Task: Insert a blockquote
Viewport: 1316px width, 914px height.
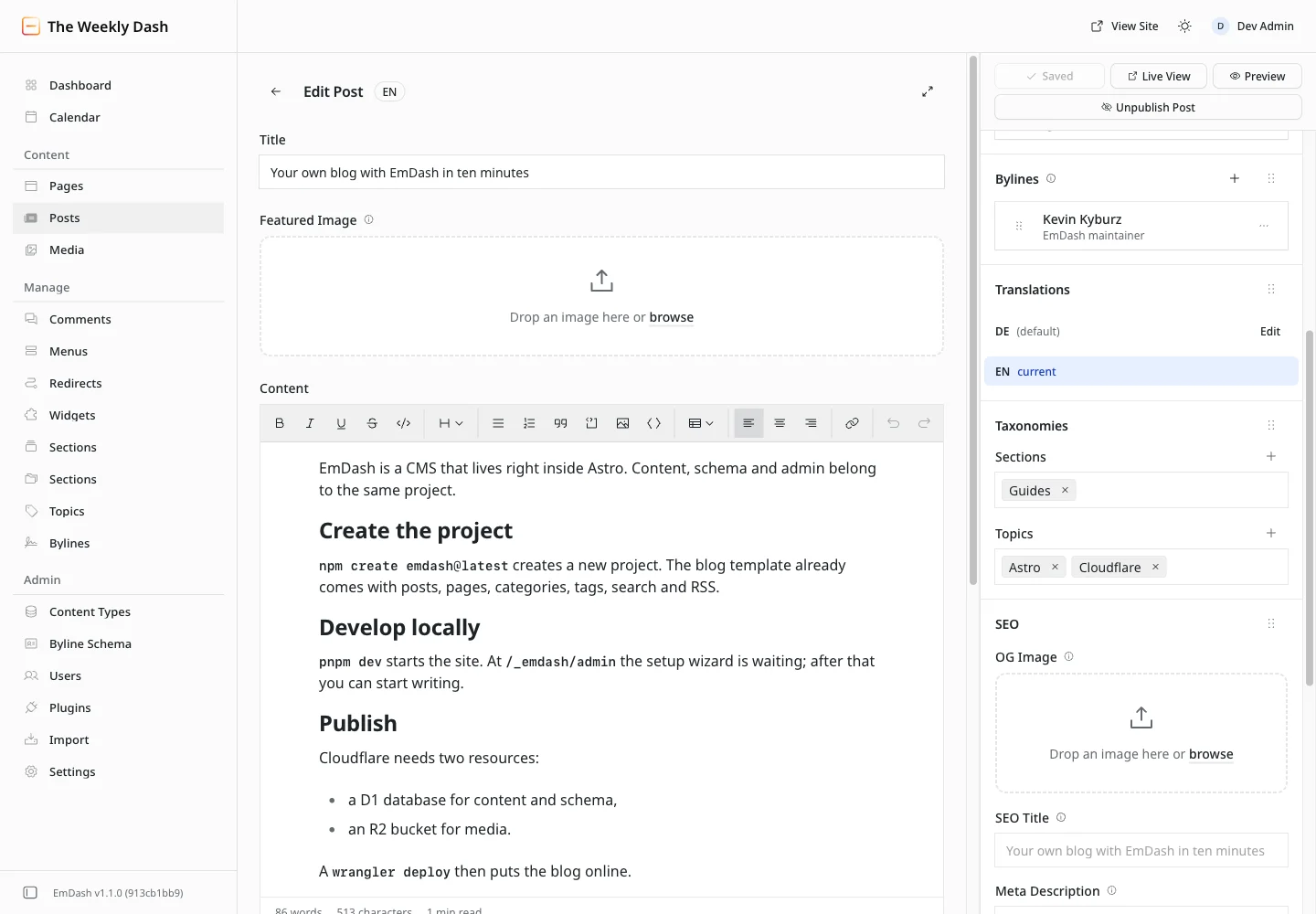Action: pos(560,423)
